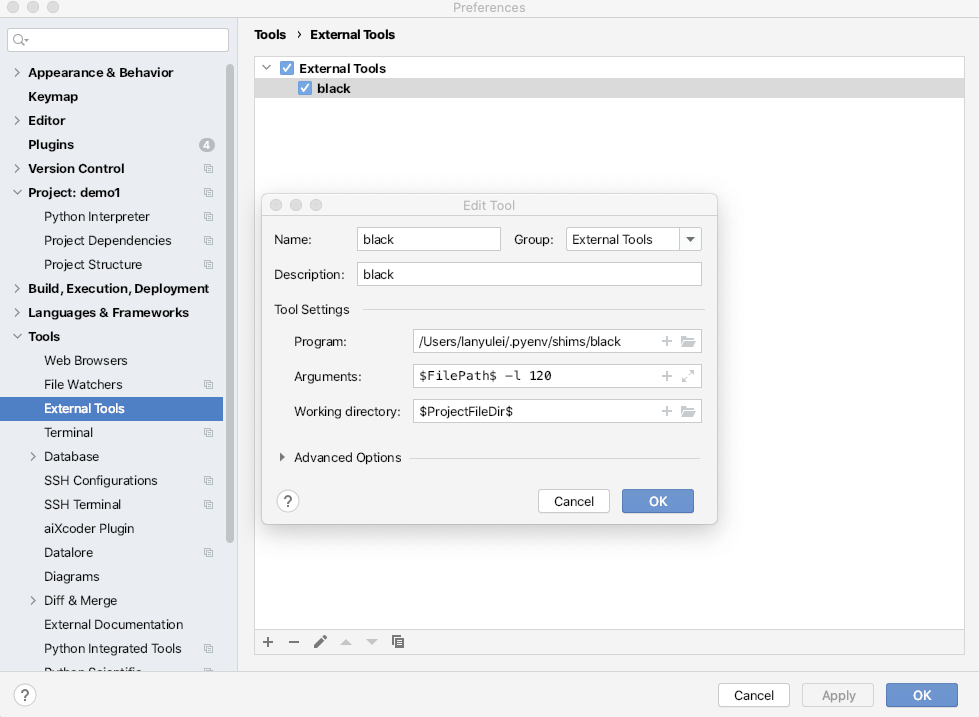Select External Documentation settings
The height and width of the screenshot is (717, 979).
point(114,625)
